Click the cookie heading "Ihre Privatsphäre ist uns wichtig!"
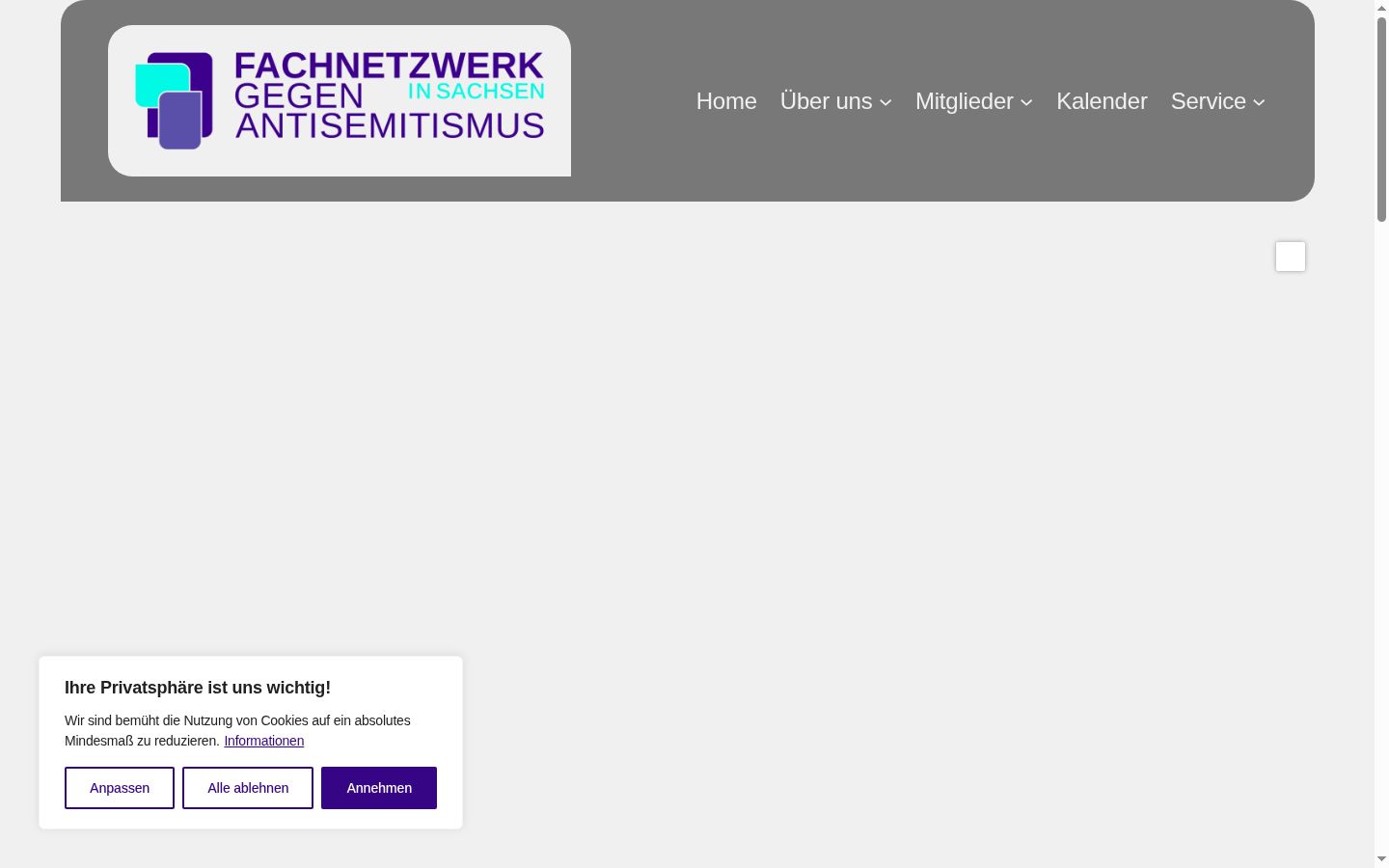 click(198, 688)
